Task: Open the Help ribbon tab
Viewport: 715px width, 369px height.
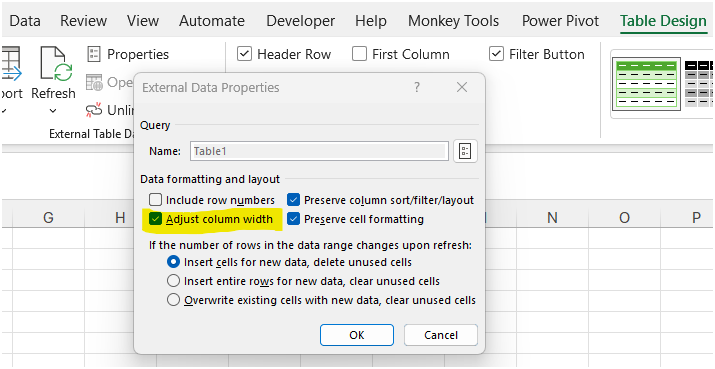Action: [x=371, y=21]
